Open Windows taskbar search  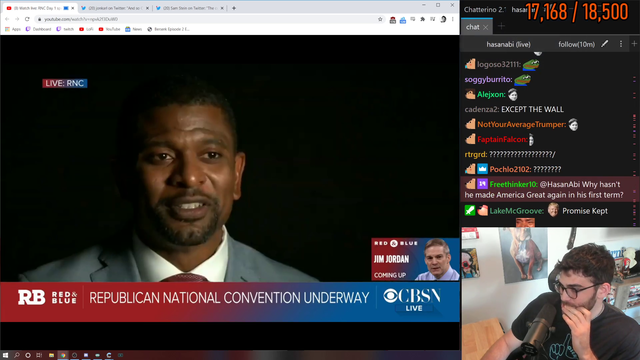pos(17,355)
